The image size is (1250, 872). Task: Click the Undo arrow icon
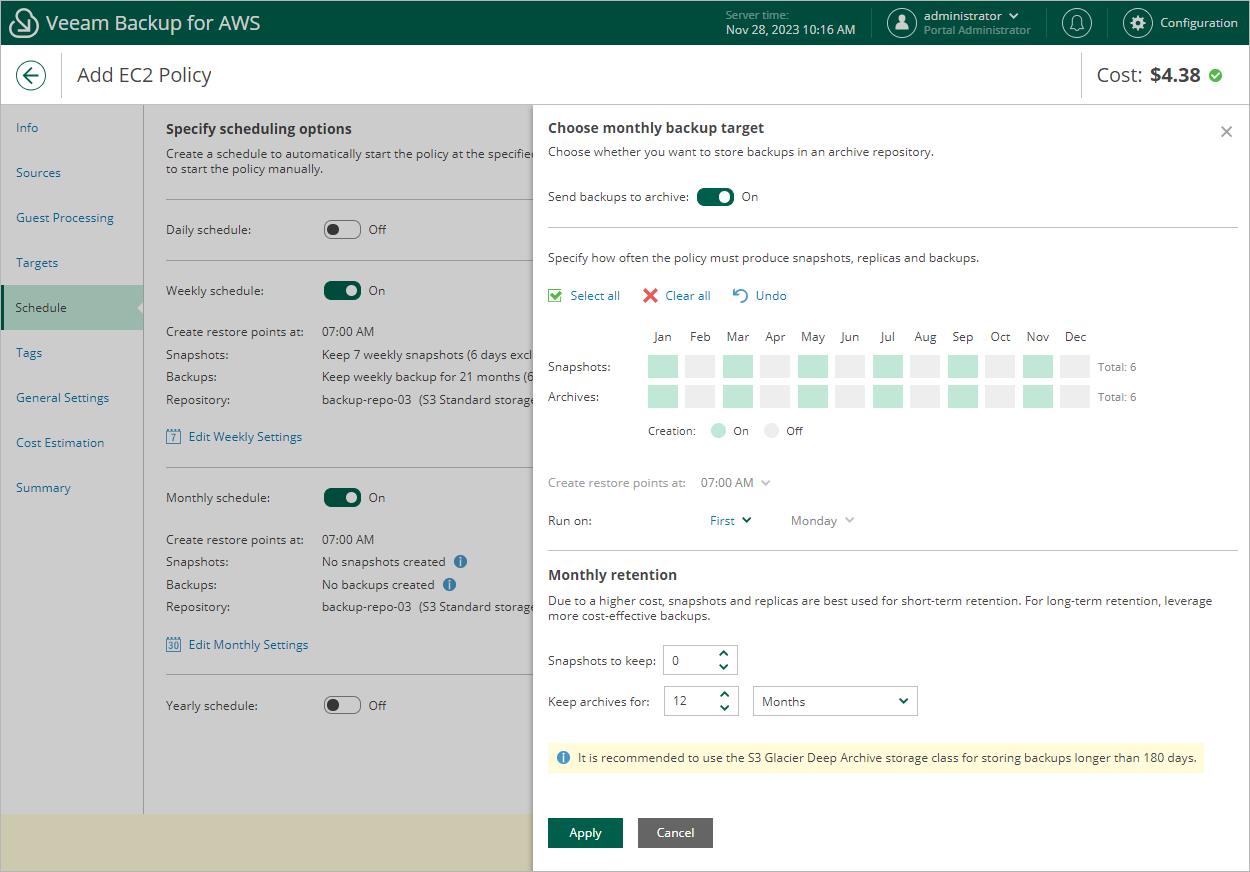(x=740, y=296)
